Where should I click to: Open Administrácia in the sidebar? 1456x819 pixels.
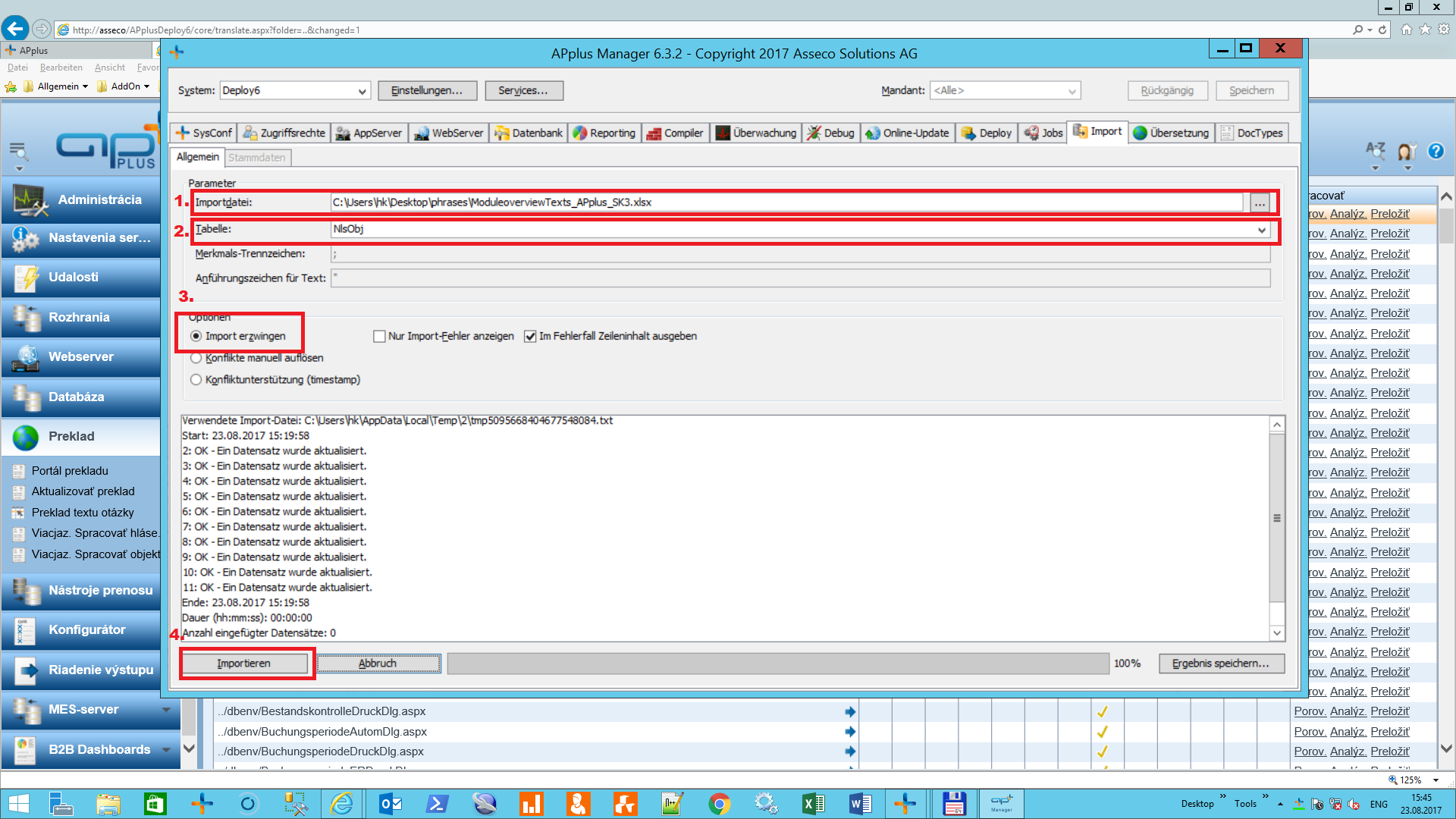(x=80, y=200)
